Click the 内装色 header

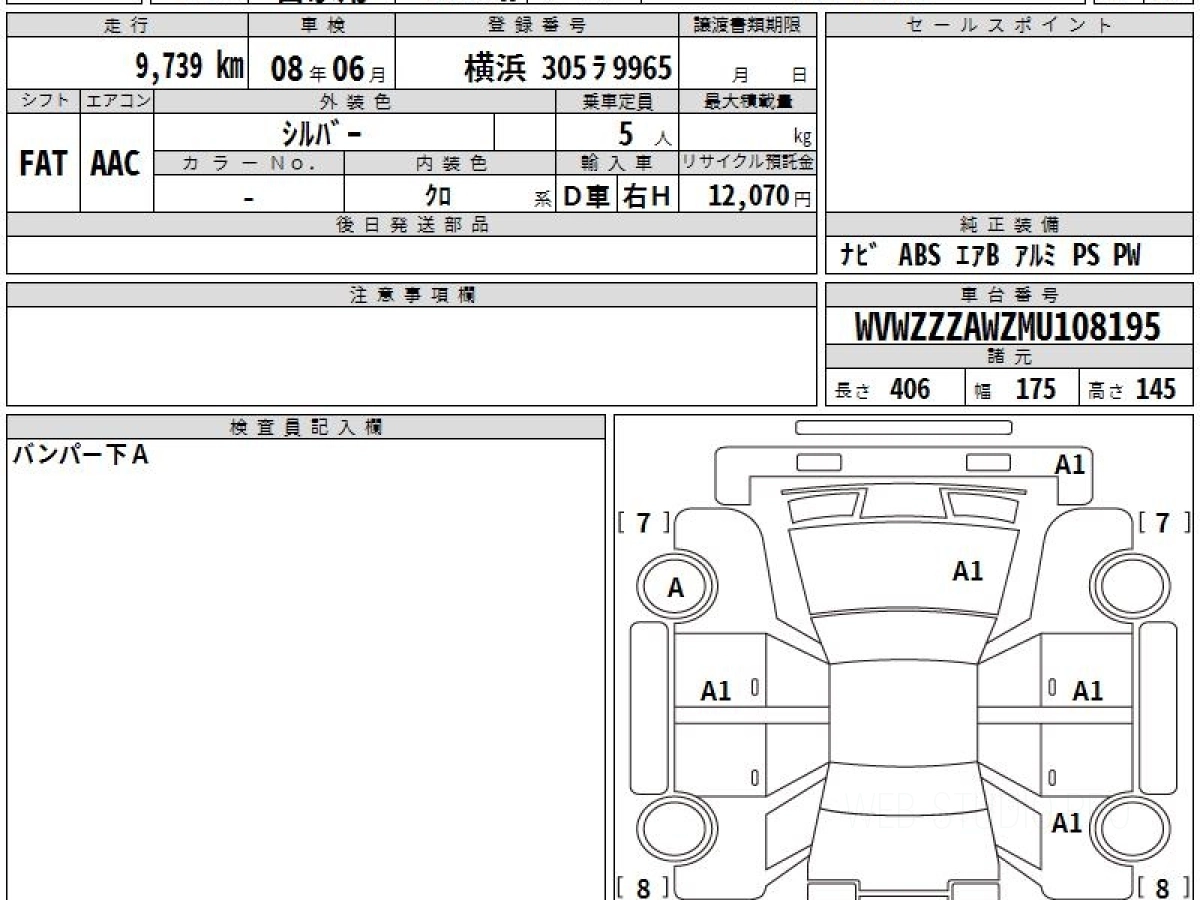[x=450, y=163]
